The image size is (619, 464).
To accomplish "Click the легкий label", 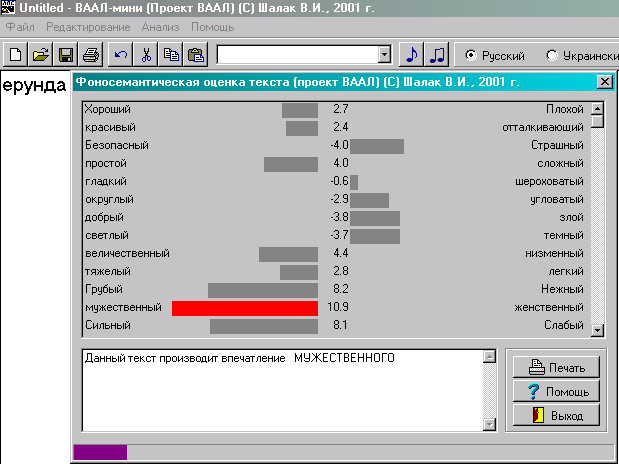I will point(566,272).
